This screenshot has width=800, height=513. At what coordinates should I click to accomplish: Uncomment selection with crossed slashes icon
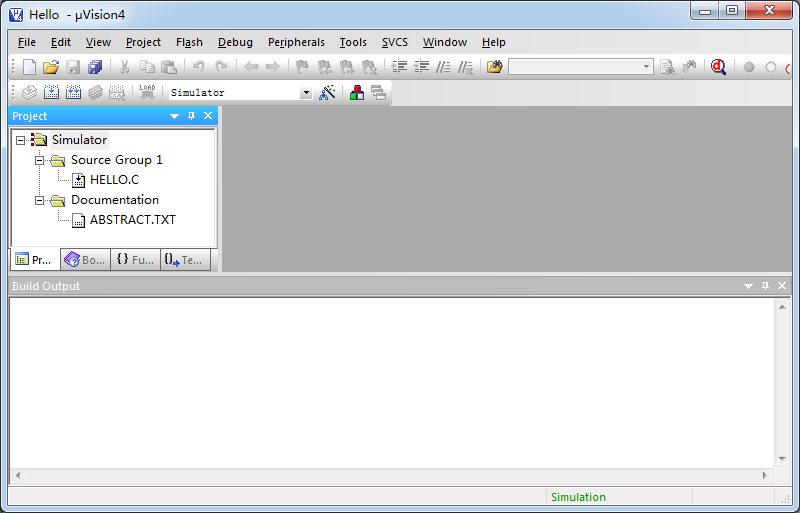click(465, 67)
